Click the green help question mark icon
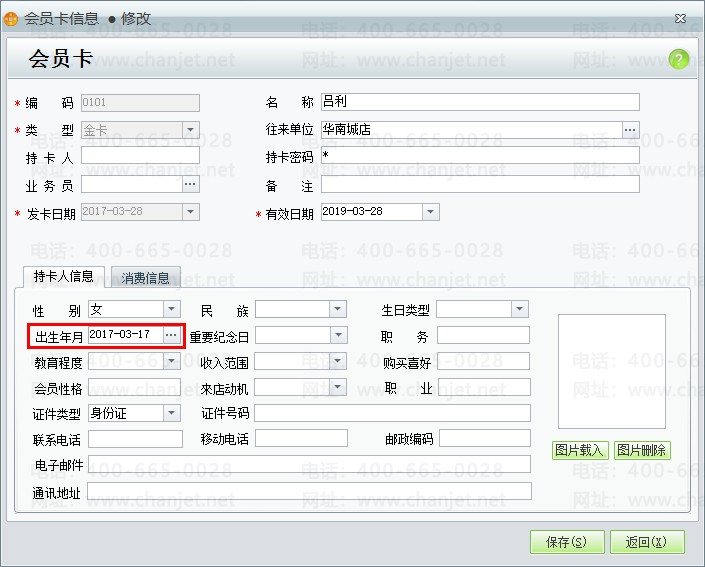705x567 pixels. (679, 60)
